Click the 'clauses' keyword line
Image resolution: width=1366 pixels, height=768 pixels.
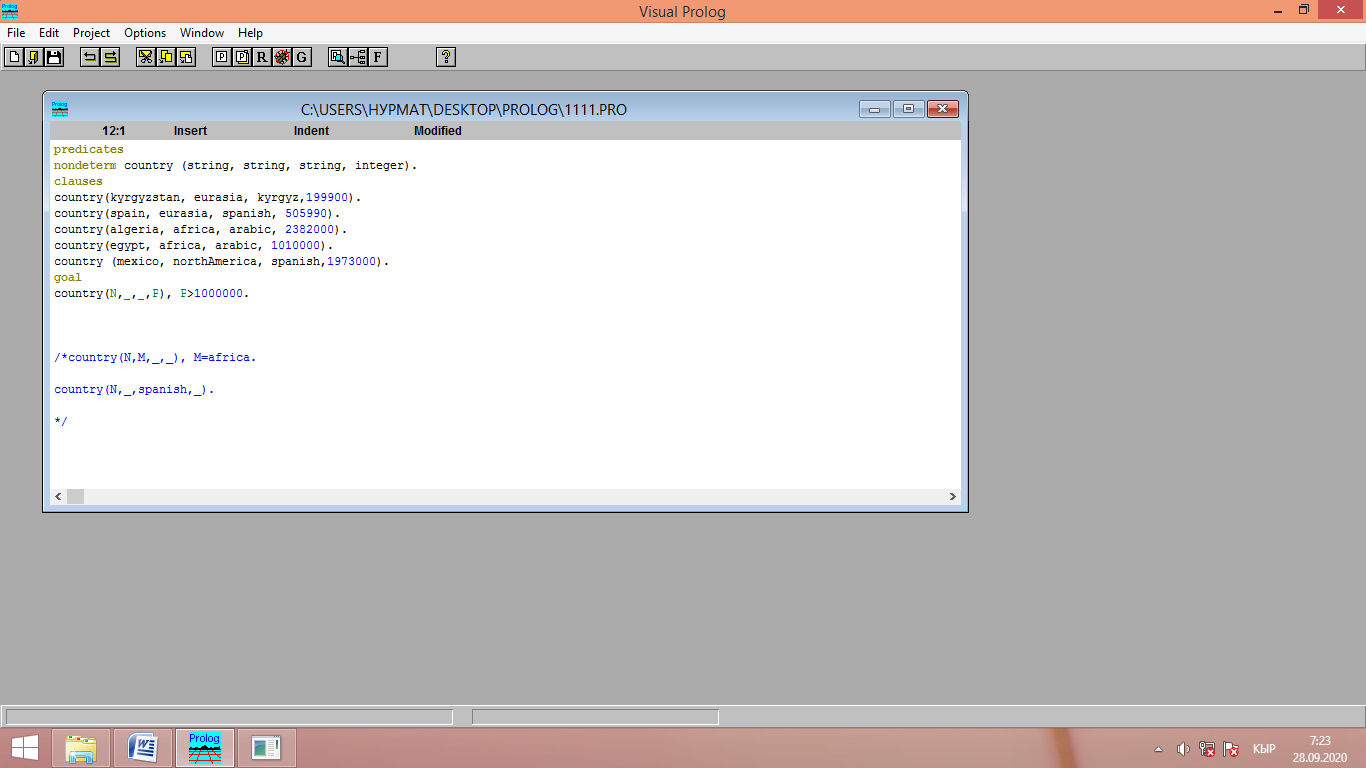pyautogui.click(x=78, y=182)
